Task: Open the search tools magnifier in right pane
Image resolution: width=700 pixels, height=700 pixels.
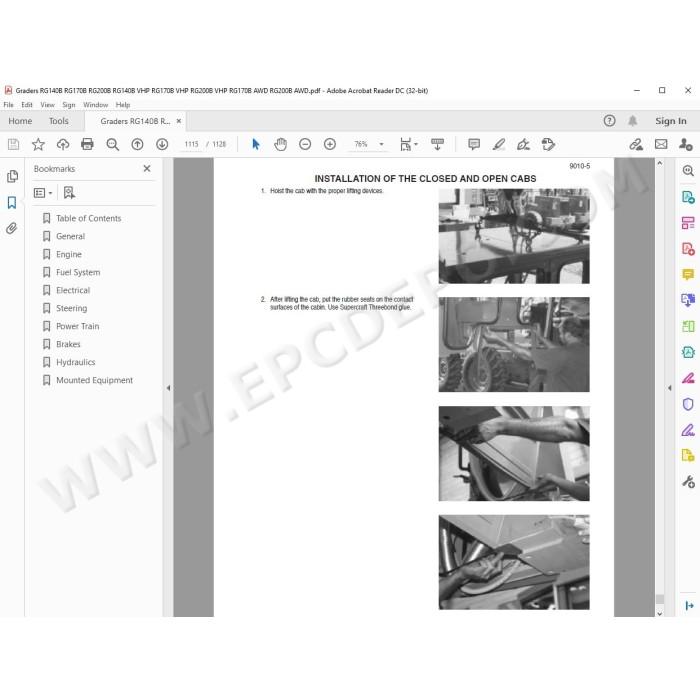Action: 688,171
